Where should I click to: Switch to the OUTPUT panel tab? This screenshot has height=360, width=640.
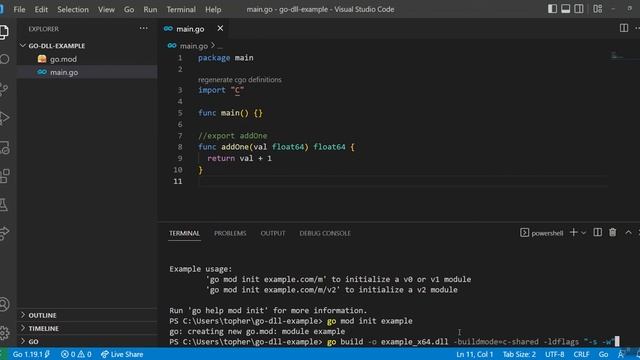coord(273,233)
